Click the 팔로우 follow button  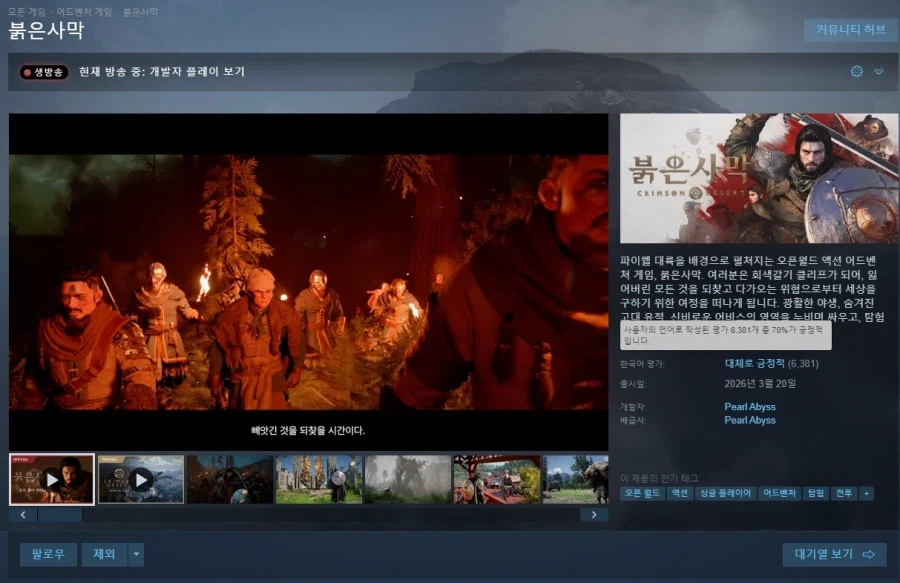[x=48, y=554]
